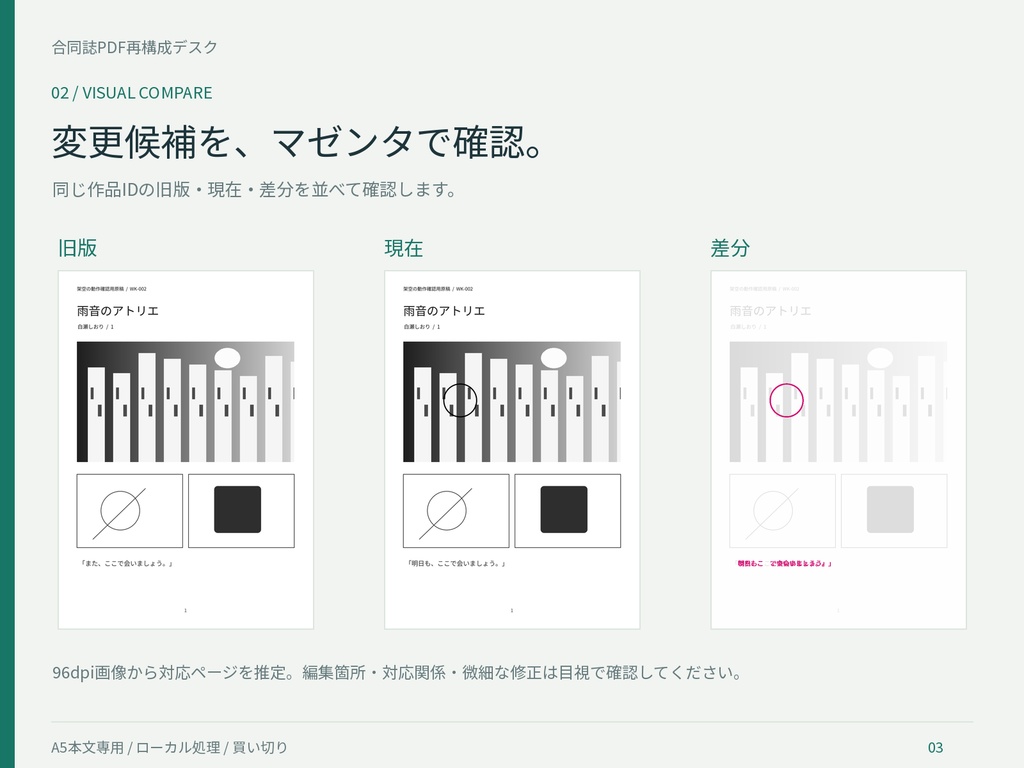Click the heading 変更候補を、マゼンタで確認。
1024x768 pixels.
click(298, 142)
